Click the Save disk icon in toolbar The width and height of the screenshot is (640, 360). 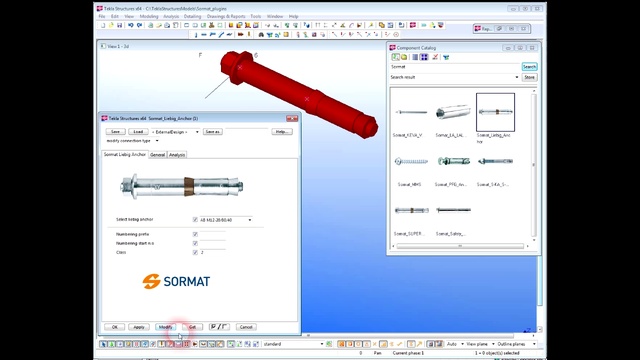120,25
